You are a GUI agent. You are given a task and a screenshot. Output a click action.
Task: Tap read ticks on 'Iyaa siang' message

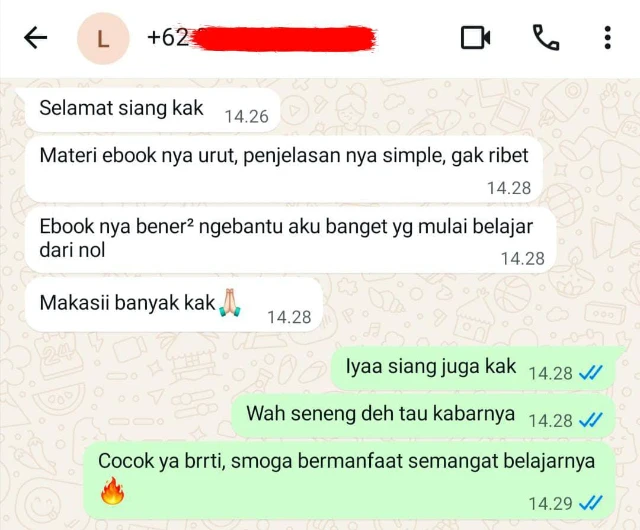[591, 373]
